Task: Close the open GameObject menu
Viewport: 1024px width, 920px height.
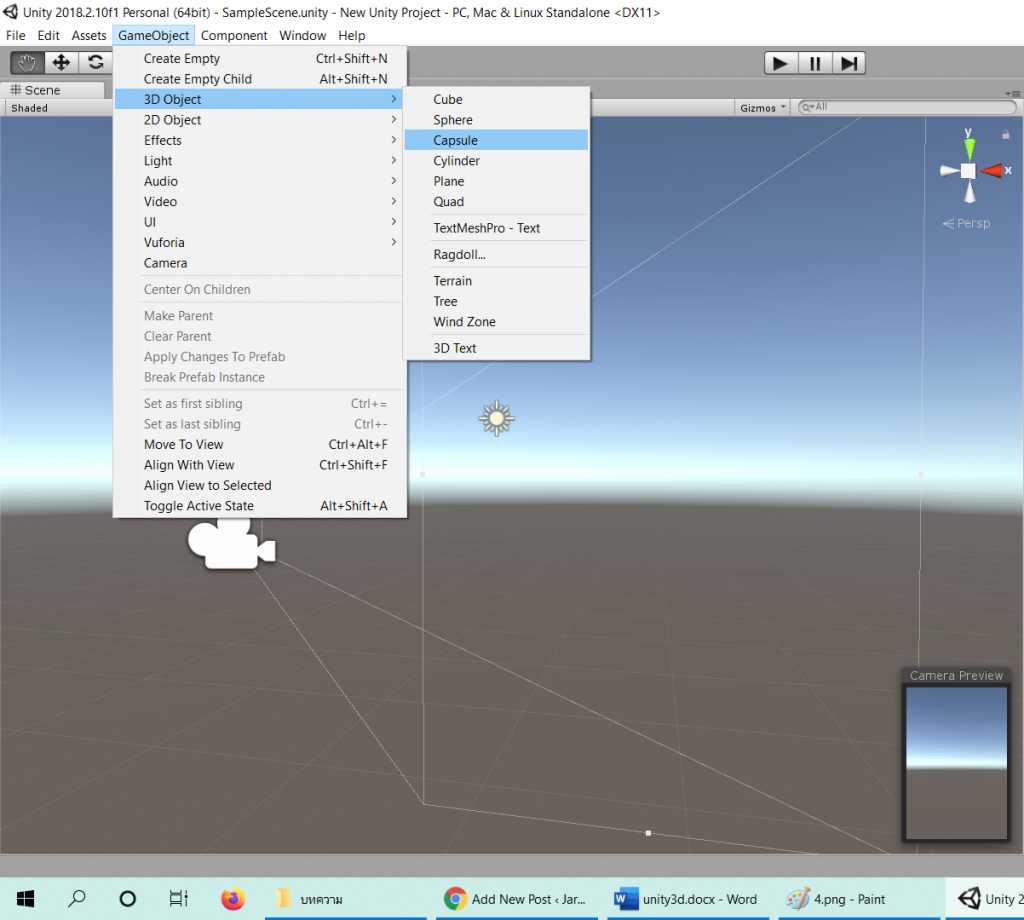Action: click(x=153, y=35)
